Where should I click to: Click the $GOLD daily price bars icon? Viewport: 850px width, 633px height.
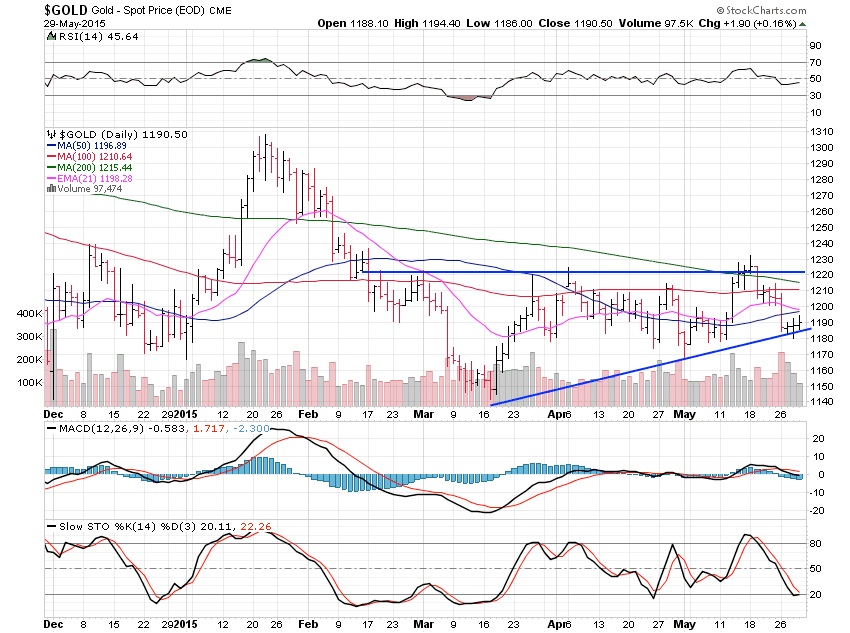52,134
